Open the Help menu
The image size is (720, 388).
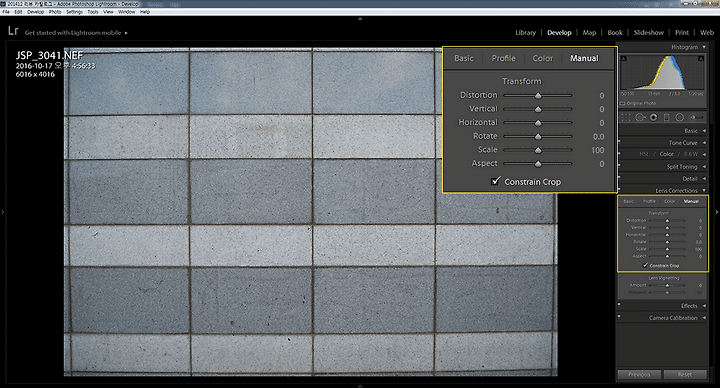145,12
